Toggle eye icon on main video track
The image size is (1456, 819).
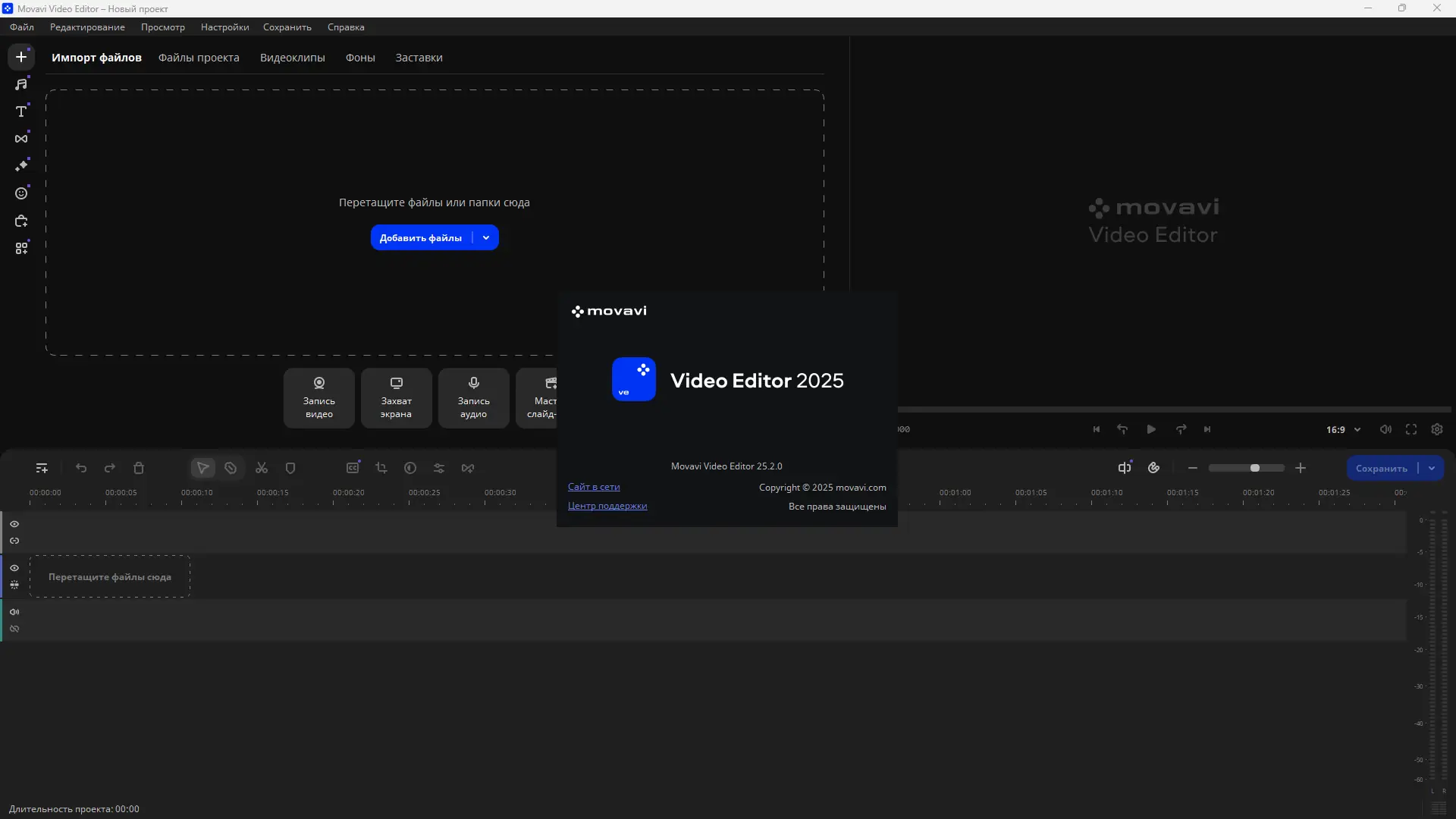(14, 568)
